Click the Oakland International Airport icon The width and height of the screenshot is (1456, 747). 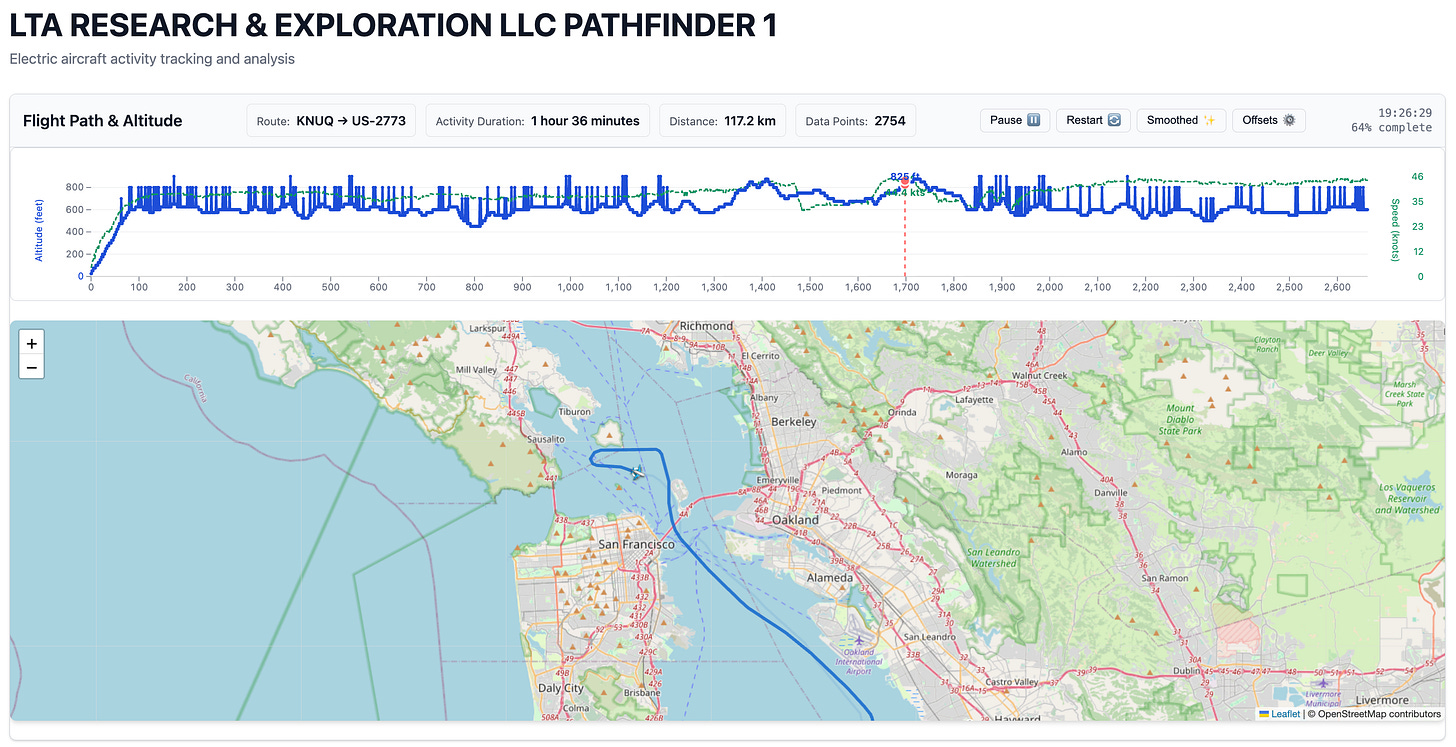click(857, 641)
